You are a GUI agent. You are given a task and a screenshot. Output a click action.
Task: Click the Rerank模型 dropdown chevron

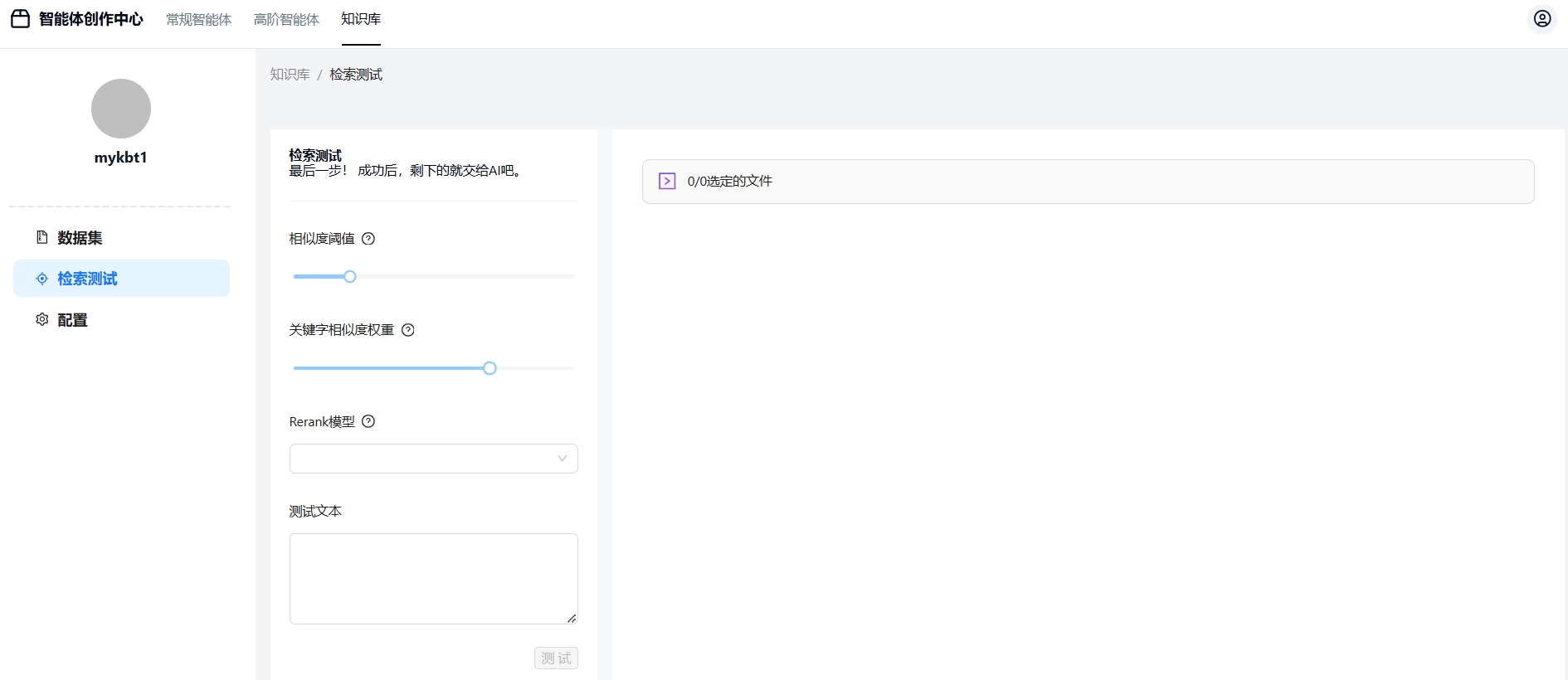[562, 459]
